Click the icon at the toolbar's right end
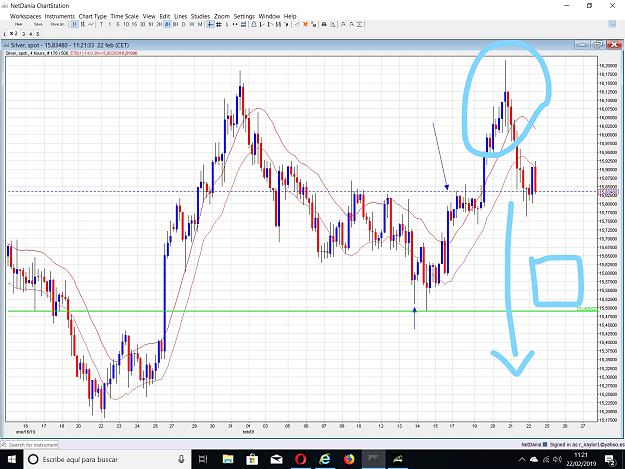 pos(613,24)
